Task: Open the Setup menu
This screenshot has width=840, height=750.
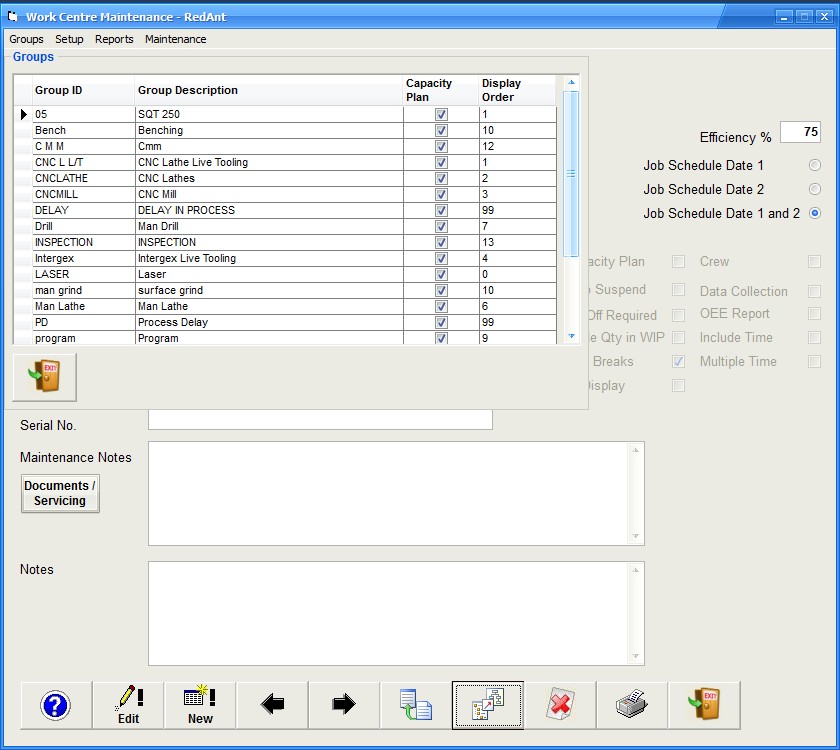Action: (x=69, y=39)
